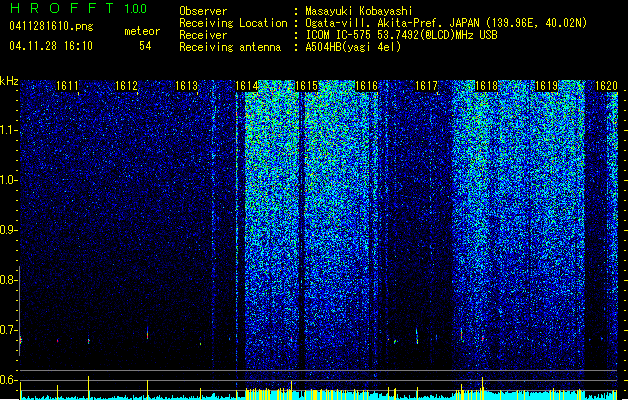Image resolution: width=629 pixels, height=400 pixels.
Task: Select the receiver text ICOM IC-575 53.7492 MHz USB
Action: pyautogui.click(x=401, y=35)
